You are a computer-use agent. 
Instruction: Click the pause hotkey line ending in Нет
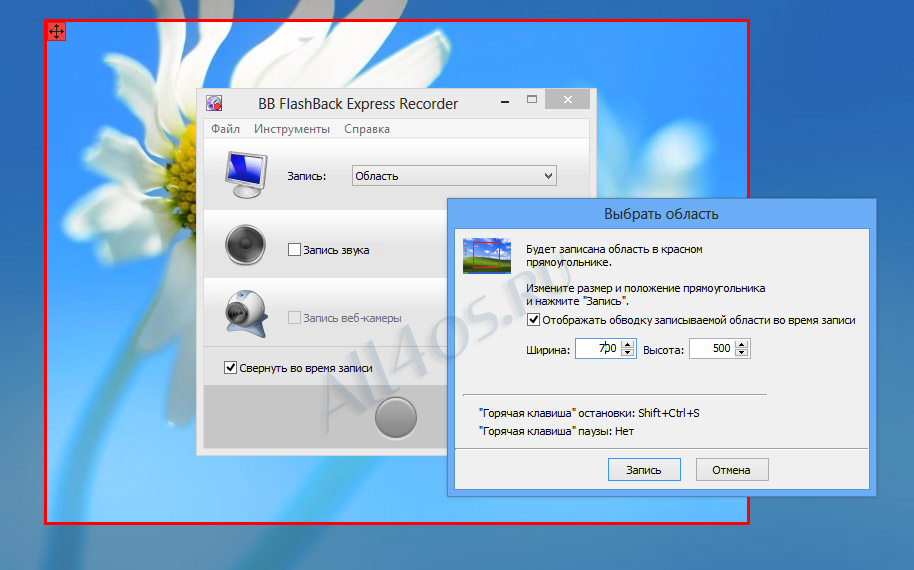point(556,431)
